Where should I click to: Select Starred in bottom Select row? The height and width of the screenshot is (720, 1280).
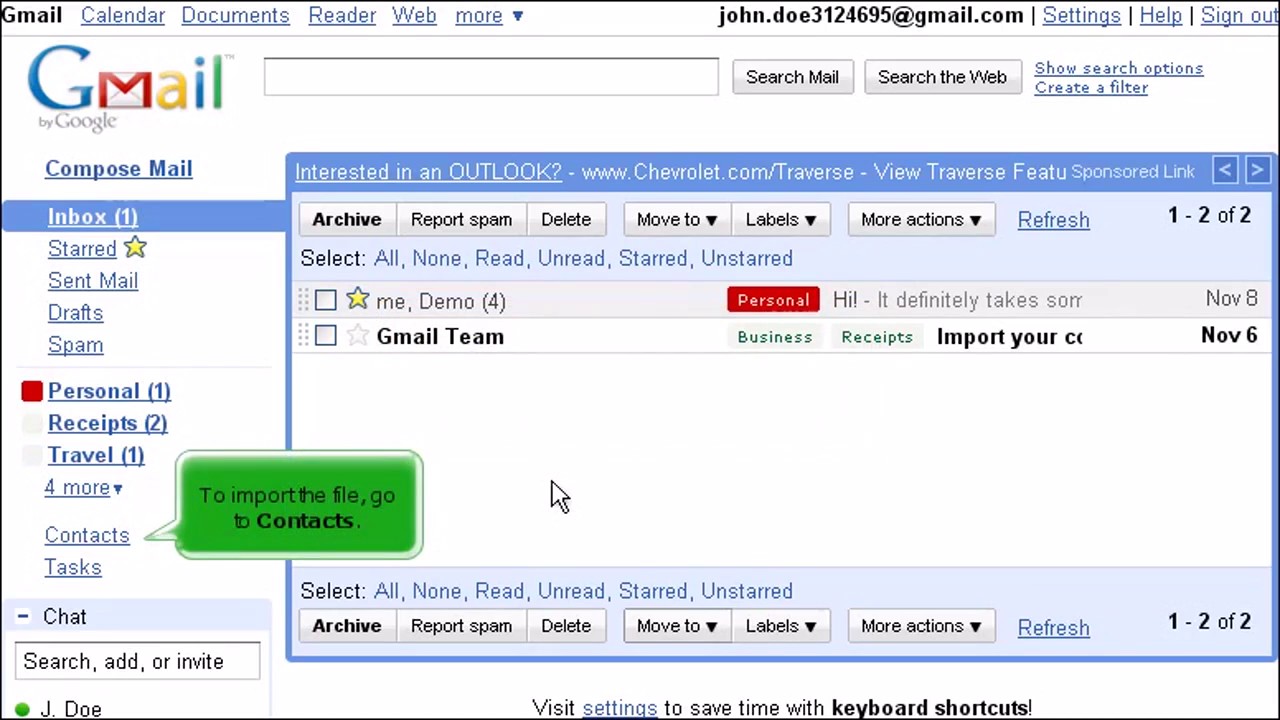(x=652, y=591)
